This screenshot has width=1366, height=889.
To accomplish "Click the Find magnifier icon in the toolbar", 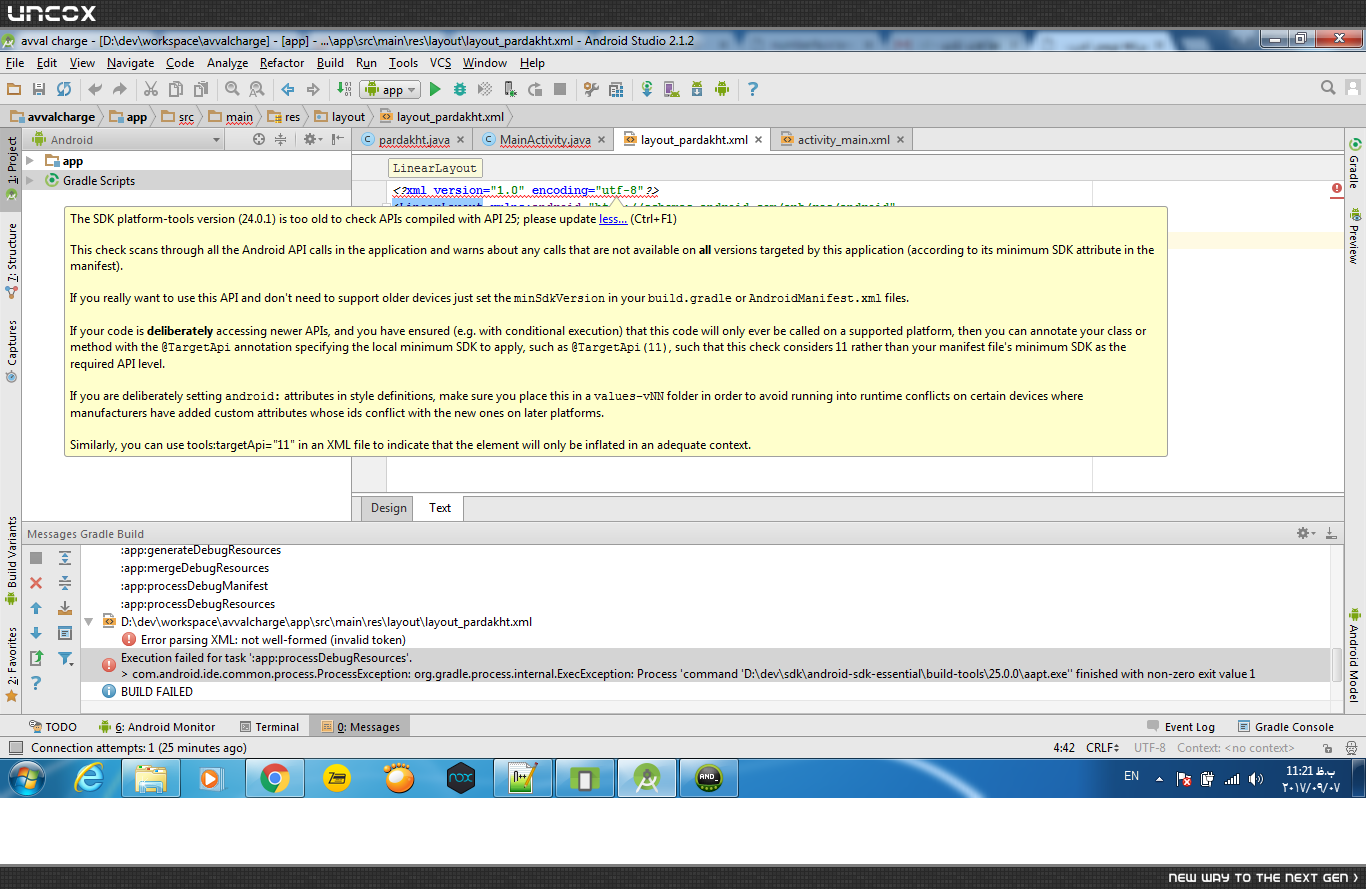I will pos(232,89).
